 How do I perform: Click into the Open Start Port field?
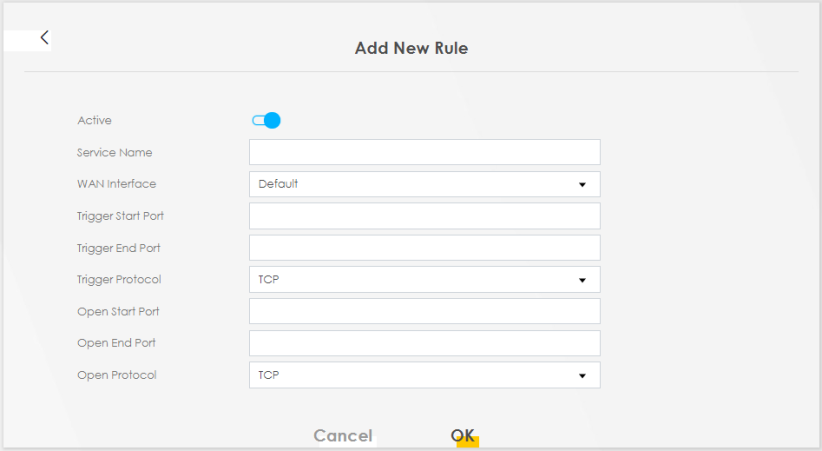424,311
